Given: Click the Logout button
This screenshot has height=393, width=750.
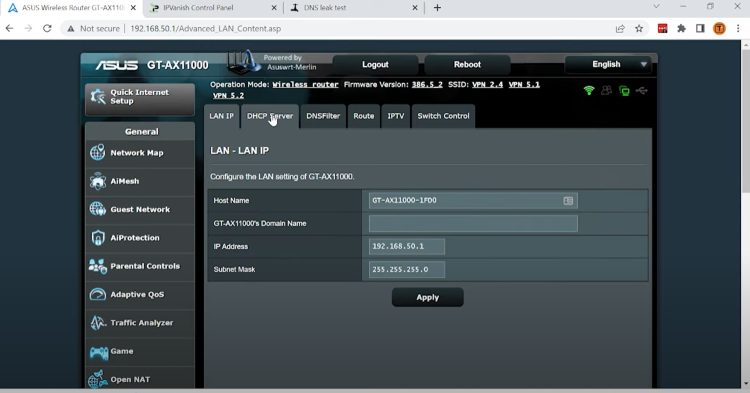Looking at the screenshot, I should (375, 65).
